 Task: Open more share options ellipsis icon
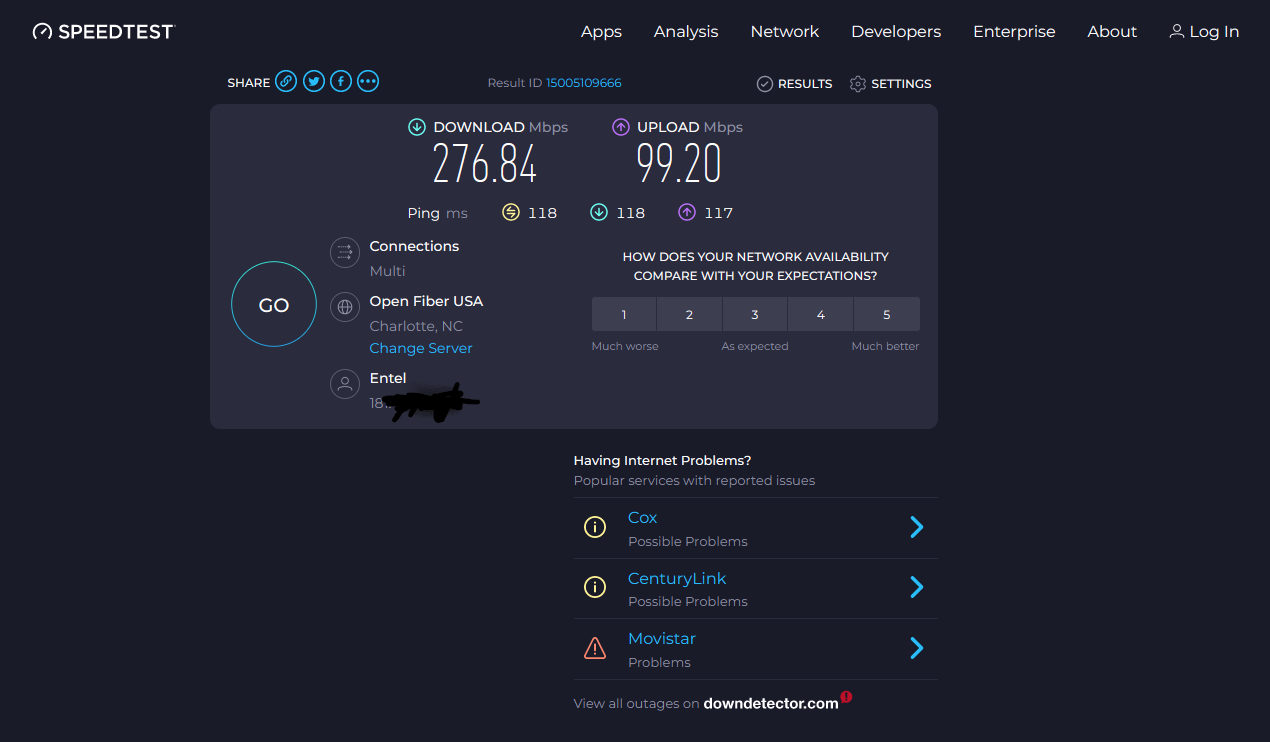coord(368,82)
